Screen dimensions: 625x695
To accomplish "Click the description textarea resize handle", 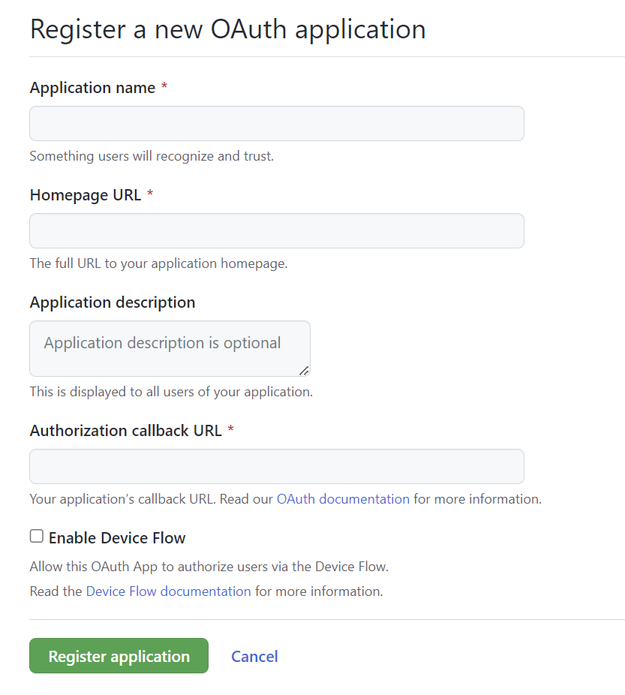I will point(304,370).
